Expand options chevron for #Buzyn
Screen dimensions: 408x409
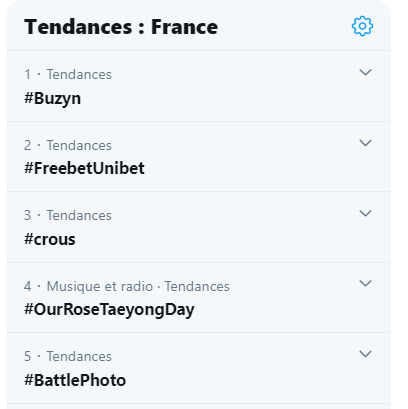pyautogui.click(x=365, y=72)
